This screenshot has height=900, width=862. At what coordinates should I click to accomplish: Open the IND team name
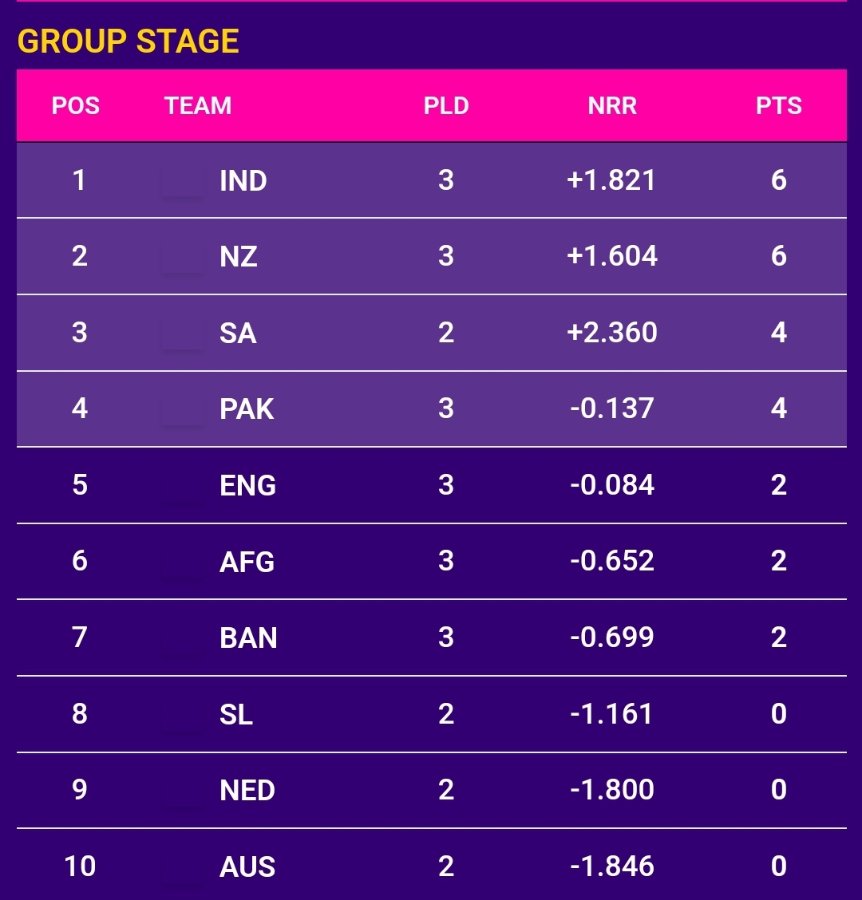coord(243,181)
